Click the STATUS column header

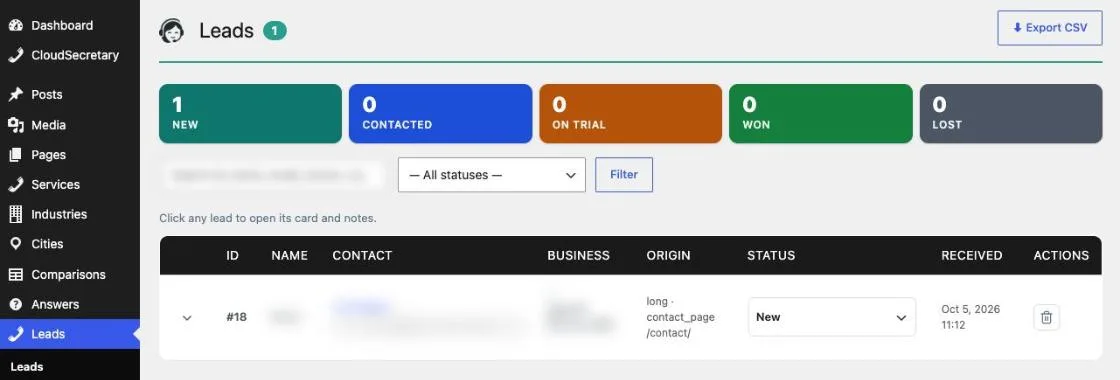(x=771, y=255)
